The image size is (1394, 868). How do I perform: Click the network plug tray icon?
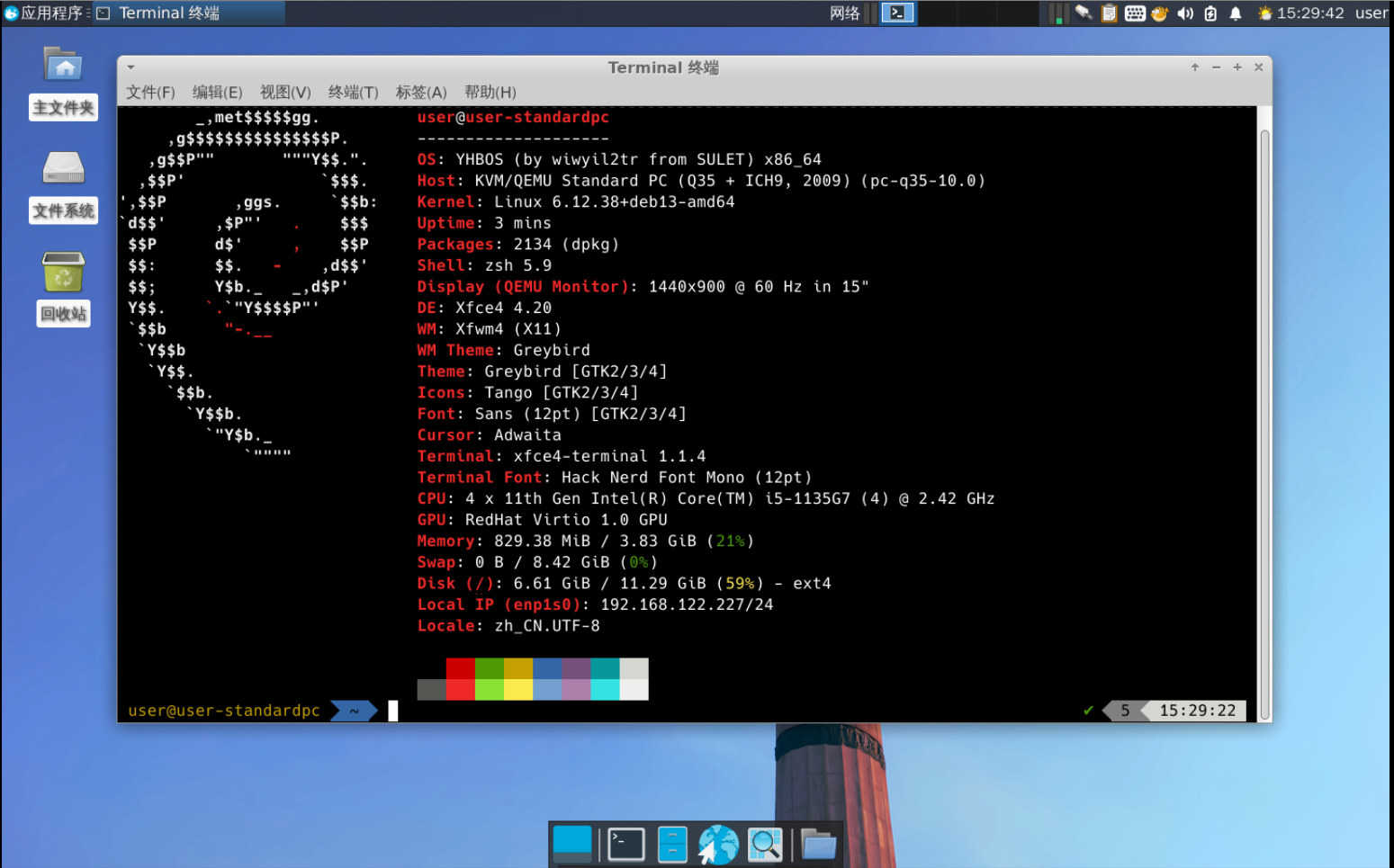[1084, 13]
